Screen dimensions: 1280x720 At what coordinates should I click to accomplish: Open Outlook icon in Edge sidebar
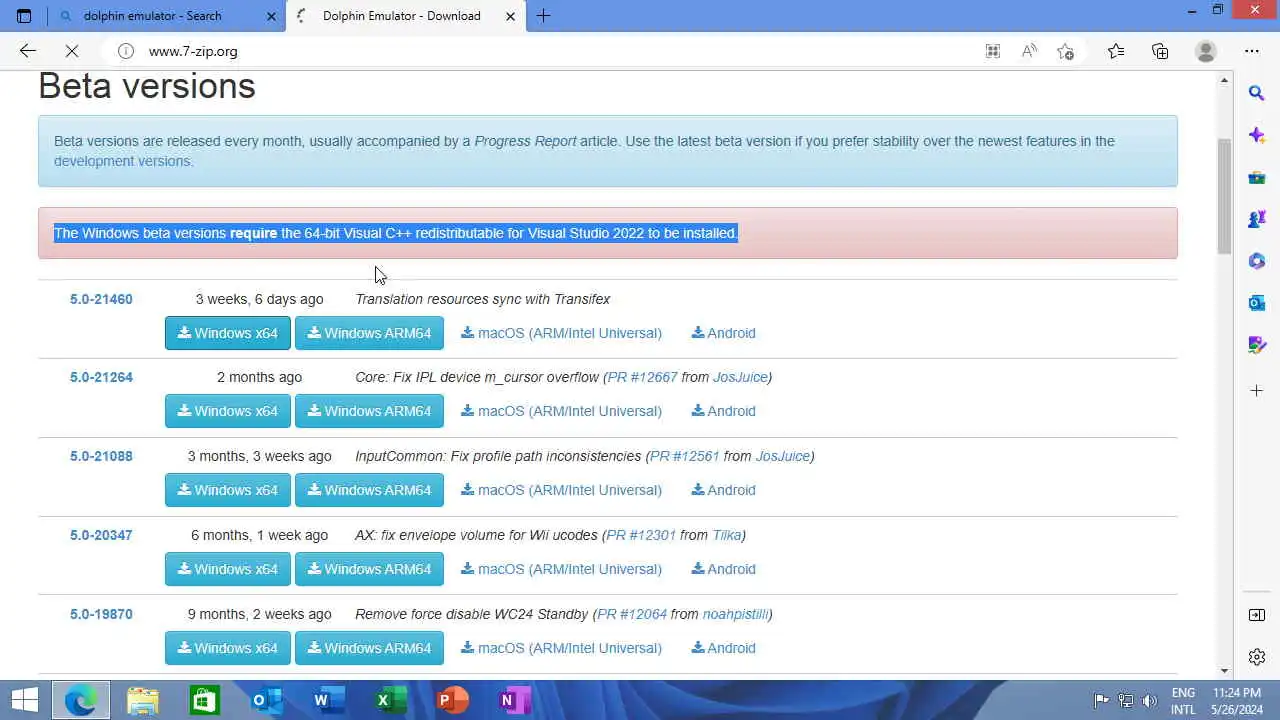coord(1257,303)
